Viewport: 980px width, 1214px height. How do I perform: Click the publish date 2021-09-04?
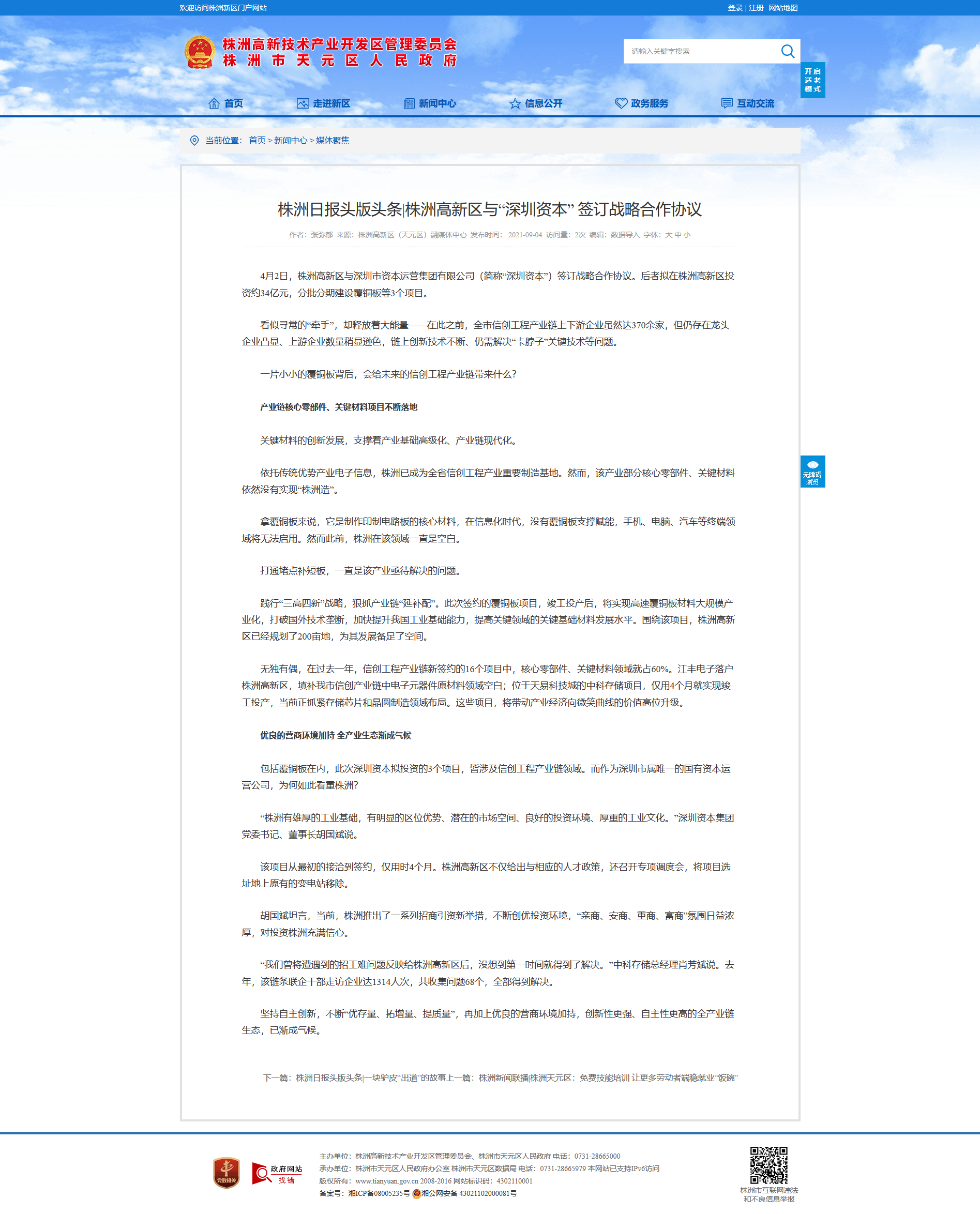tap(524, 235)
